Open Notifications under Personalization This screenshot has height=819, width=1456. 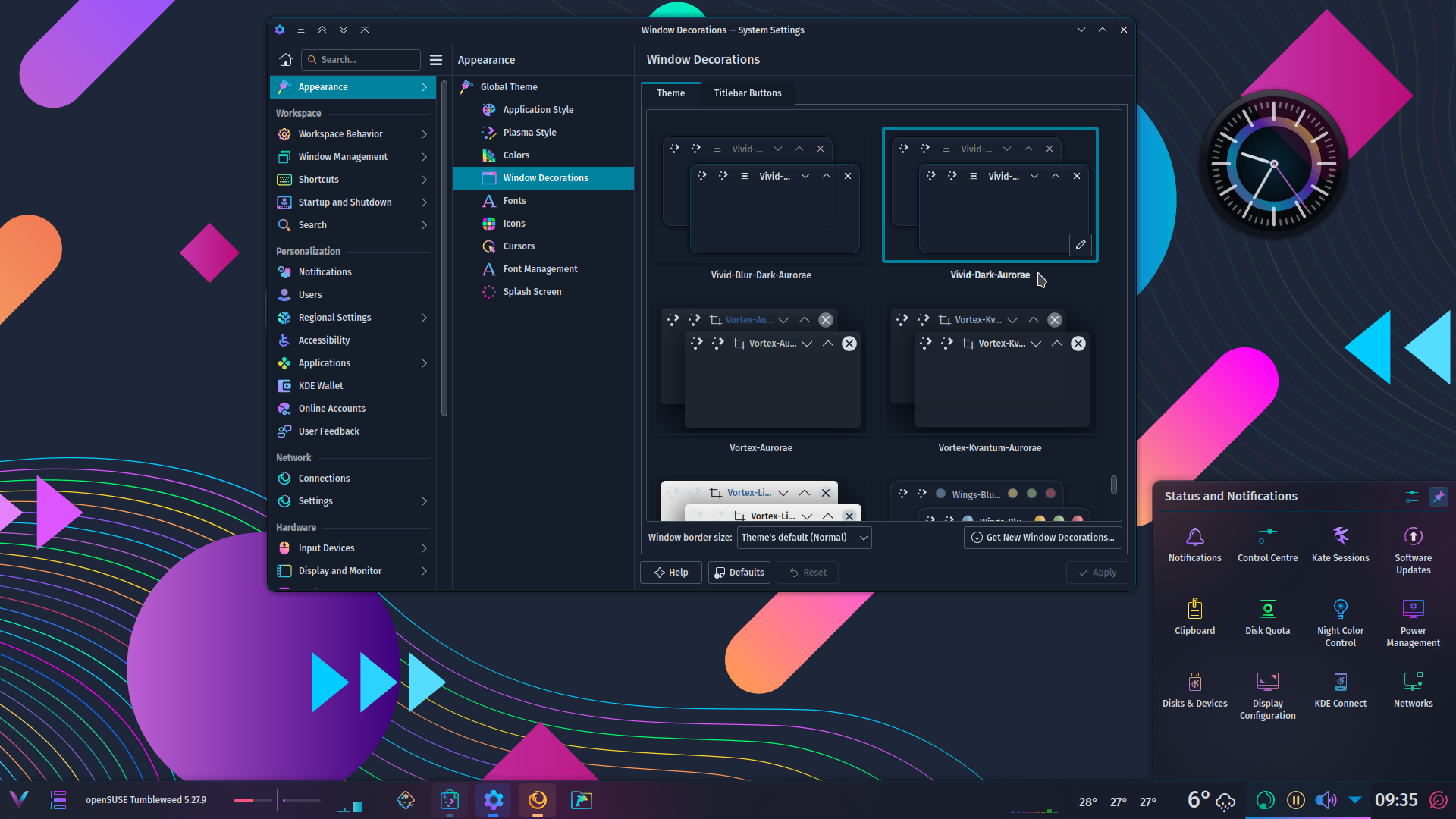point(353,272)
